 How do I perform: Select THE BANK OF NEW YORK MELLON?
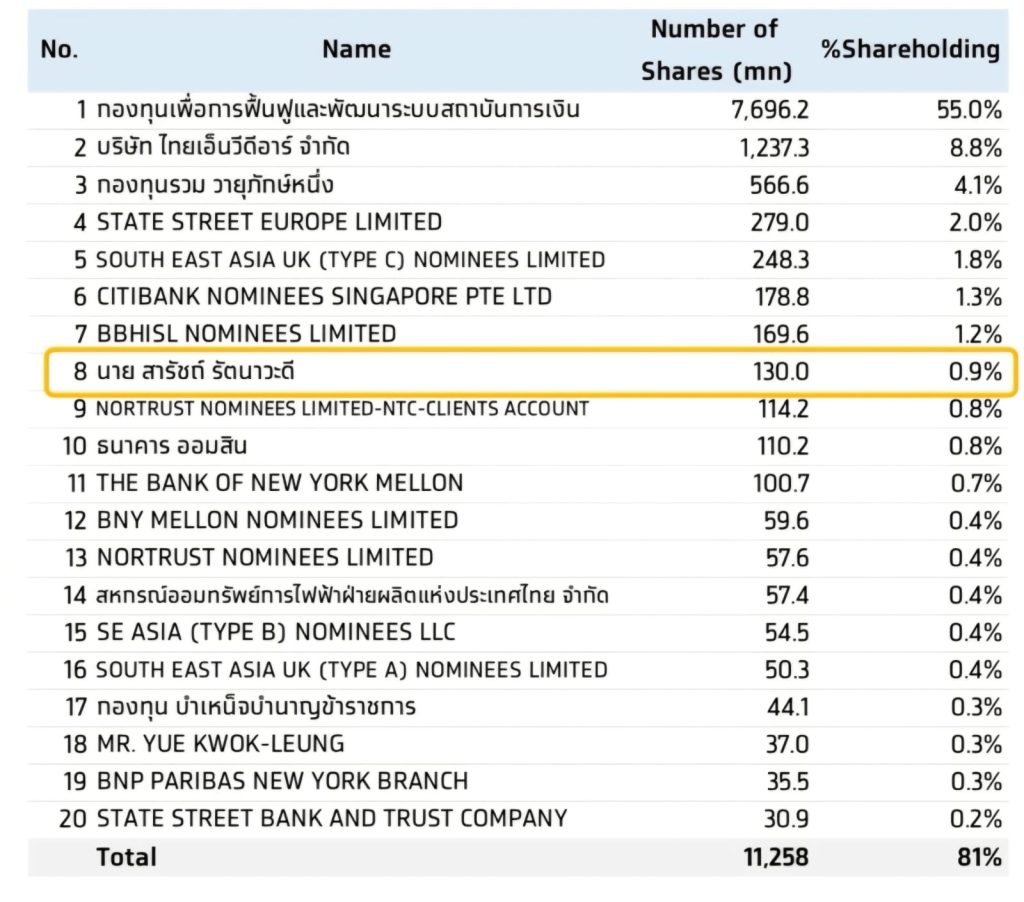tap(280, 483)
